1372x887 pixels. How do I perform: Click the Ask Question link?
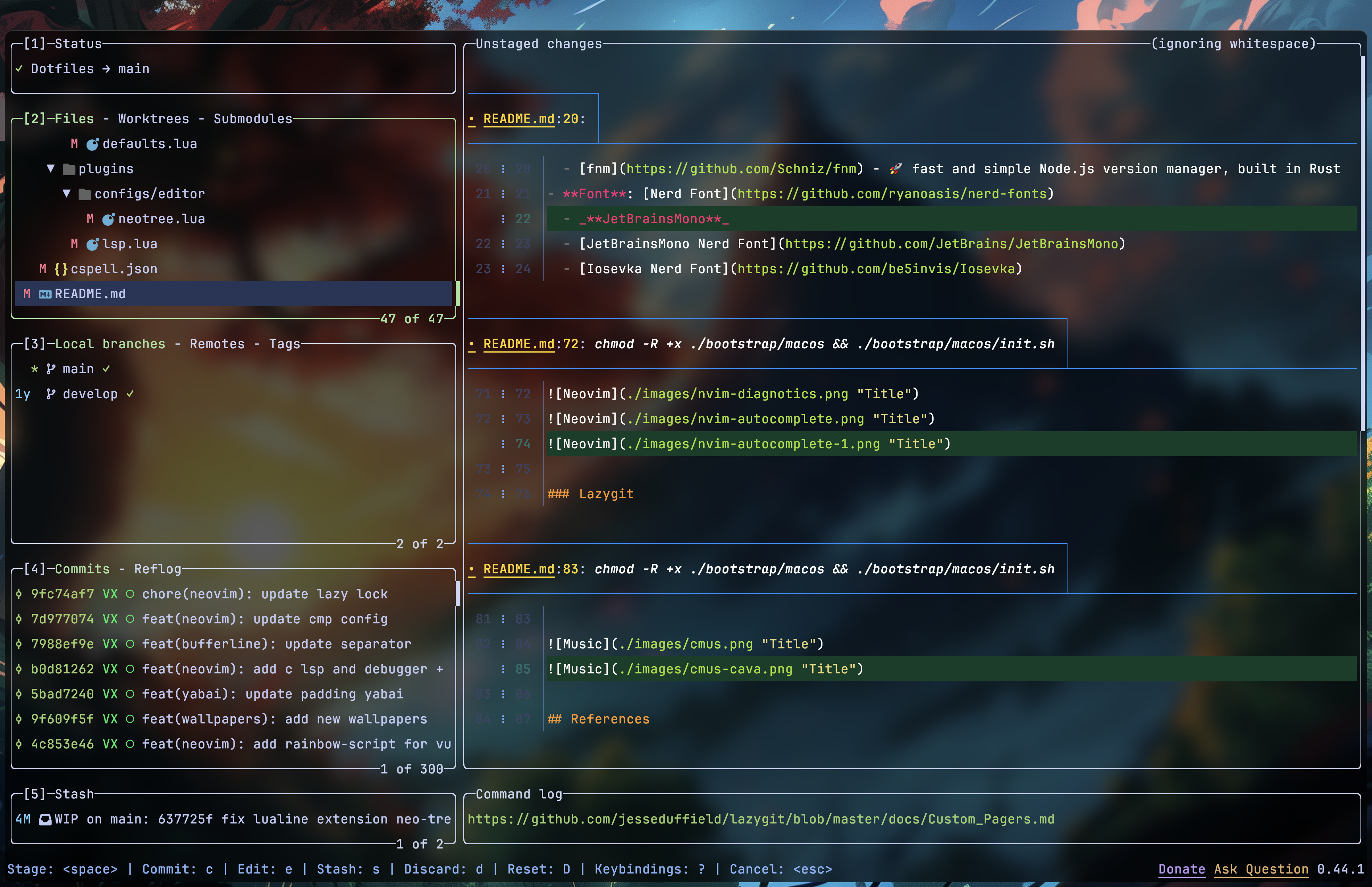click(1261, 869)
